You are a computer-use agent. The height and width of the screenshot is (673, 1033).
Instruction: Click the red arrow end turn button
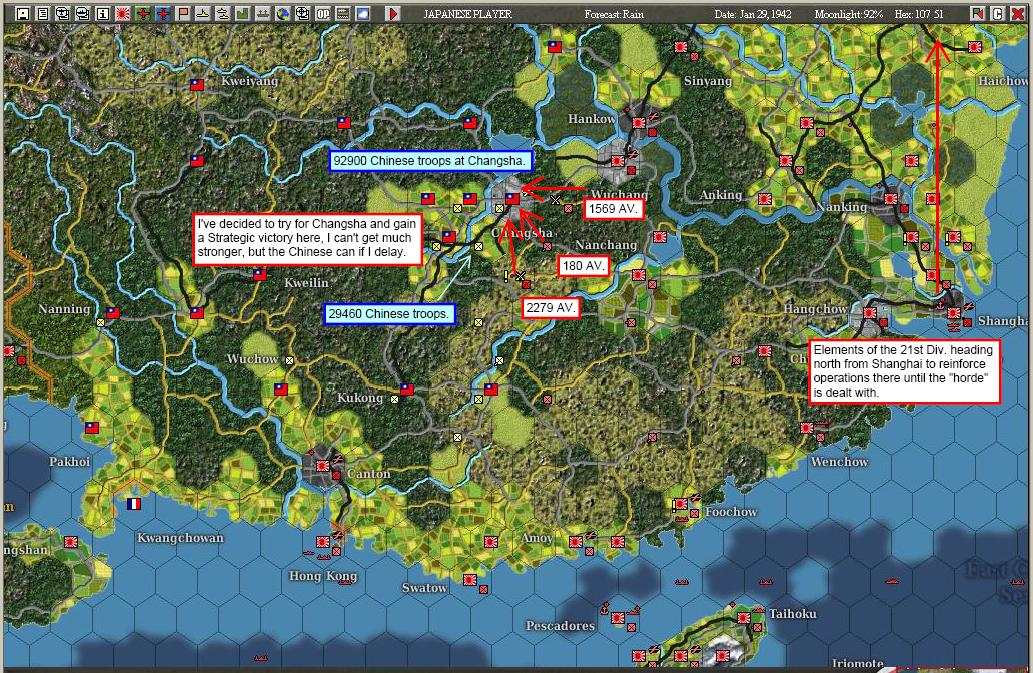point(393,13)
